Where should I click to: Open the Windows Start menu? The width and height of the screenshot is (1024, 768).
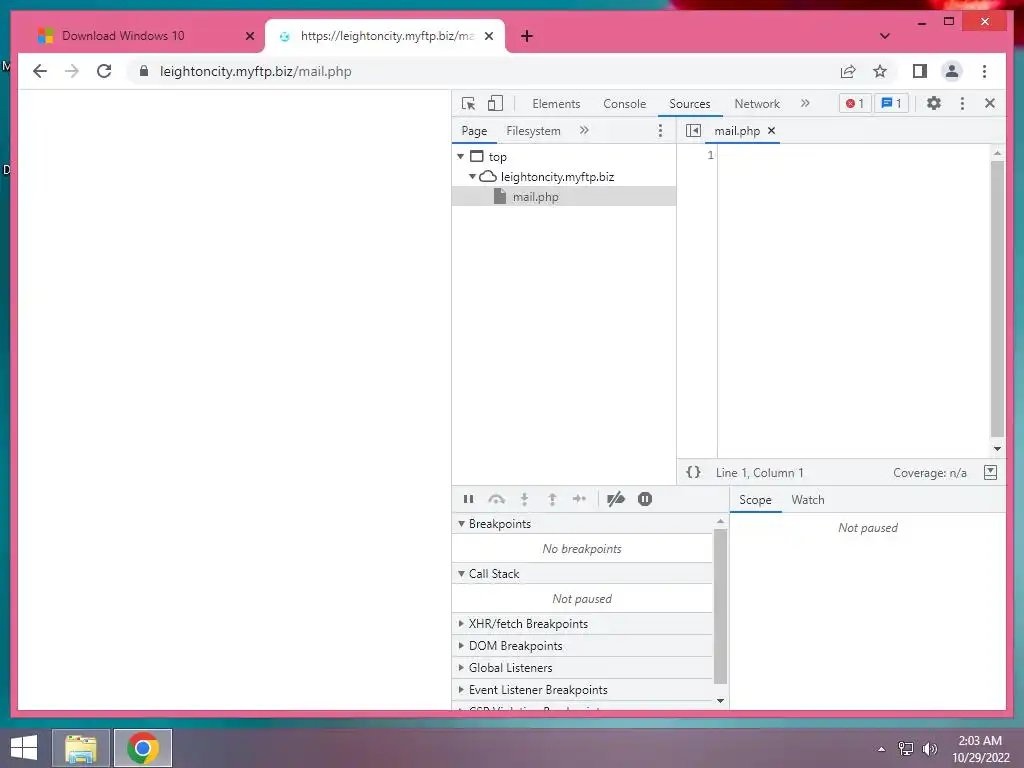coord(24,748)
